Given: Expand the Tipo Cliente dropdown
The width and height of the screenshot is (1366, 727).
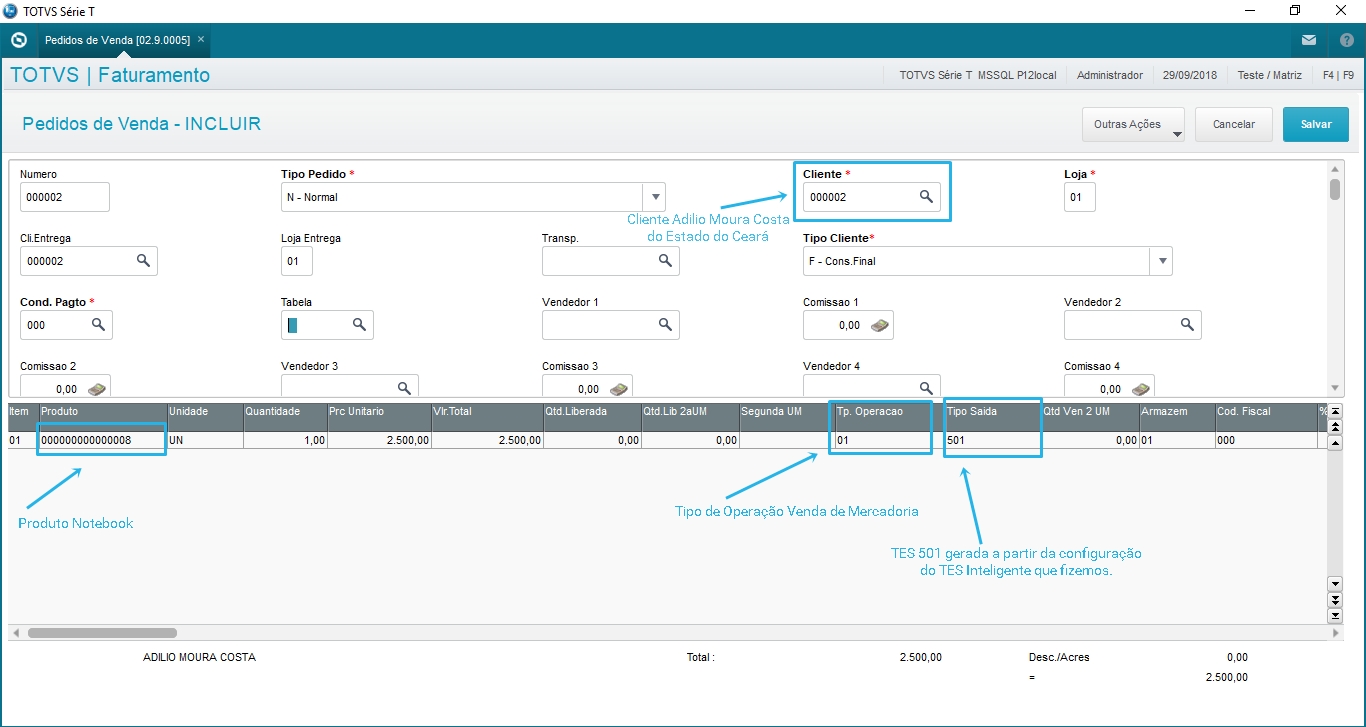Looking at the screenshot, I should [1161, 261].
